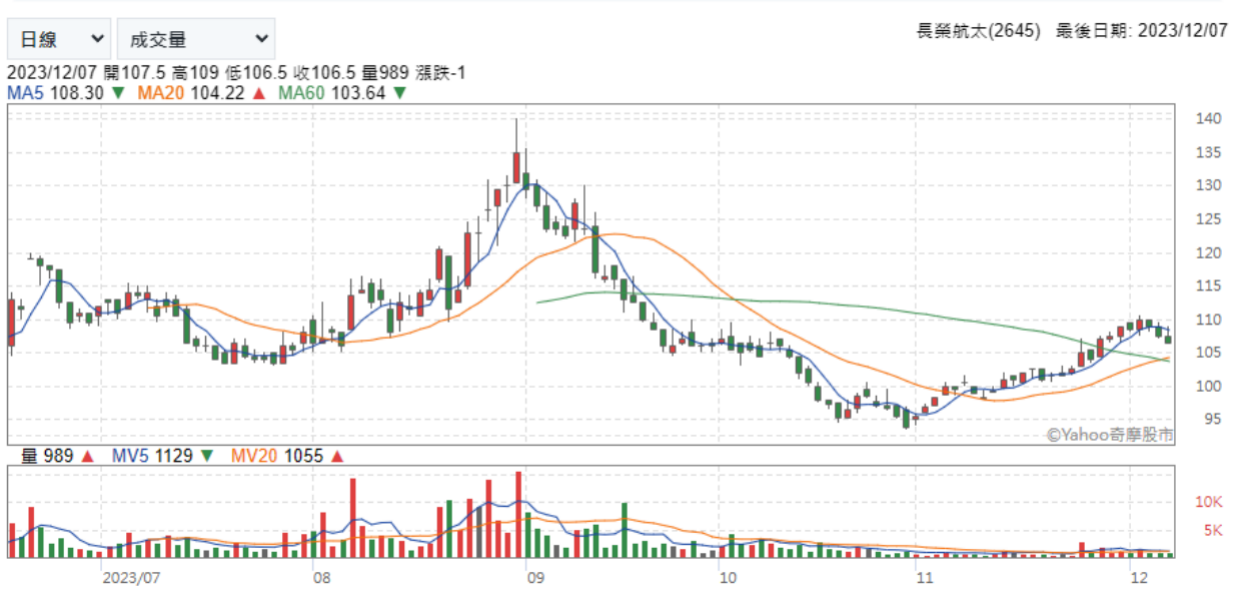Screen dimensions: 1234x592
Task: Click the red up arrow next to 量 989
Action: (x=87, y=456)
